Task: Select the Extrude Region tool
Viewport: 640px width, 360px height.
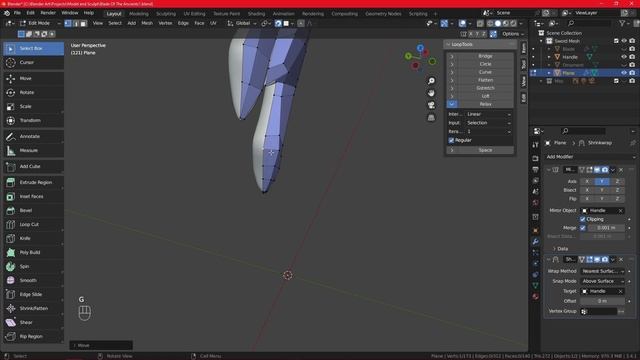Action: coord(33,182)
